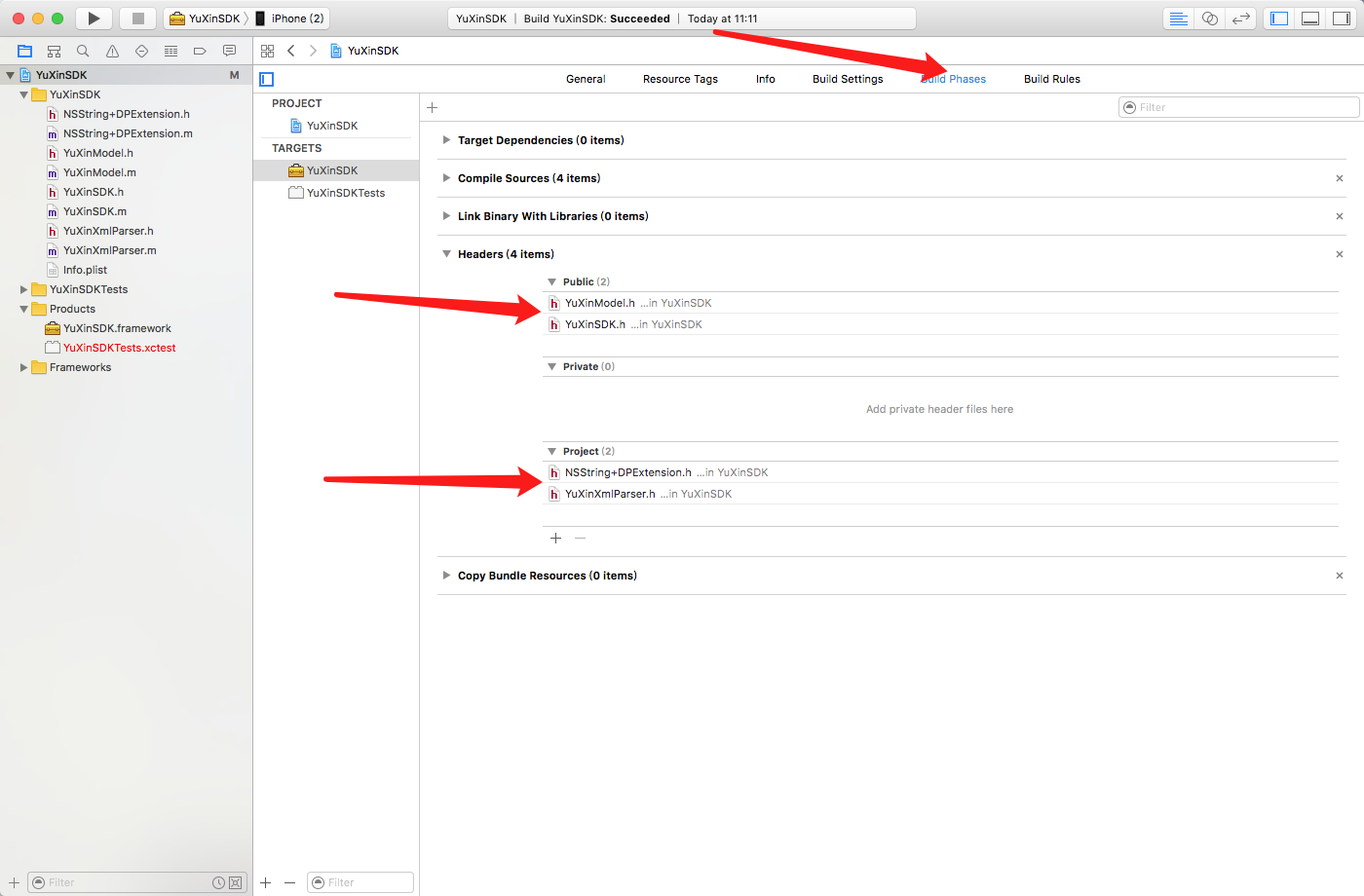The height and width of the screenshot is (896, 1364).
Task: Choose the YuXinSDK scheme selector
Action: coord(206,19)
